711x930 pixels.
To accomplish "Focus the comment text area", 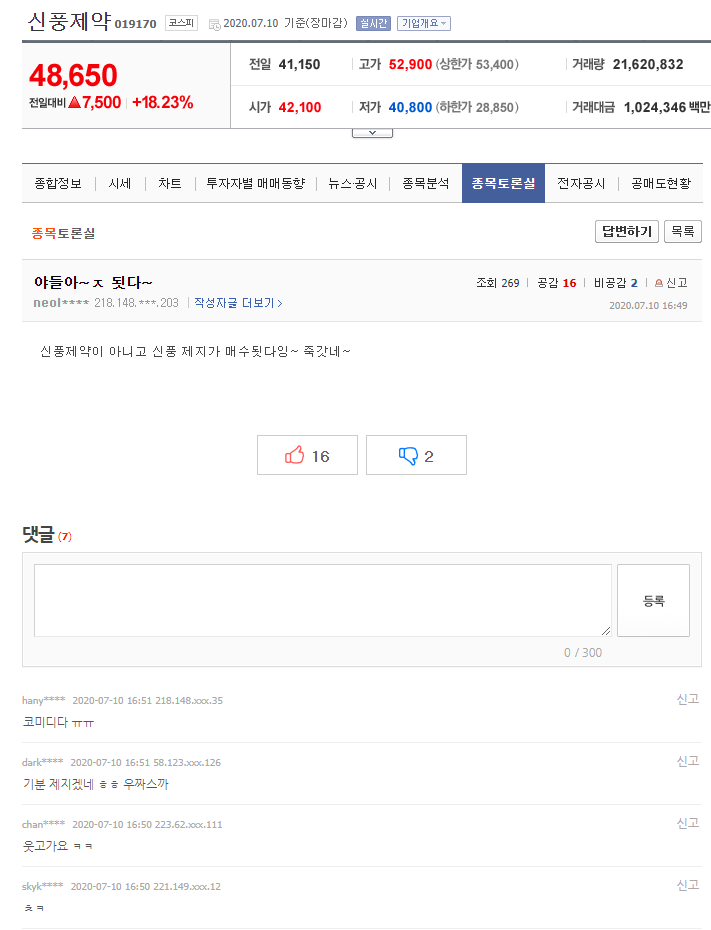I will coord(323,600).
